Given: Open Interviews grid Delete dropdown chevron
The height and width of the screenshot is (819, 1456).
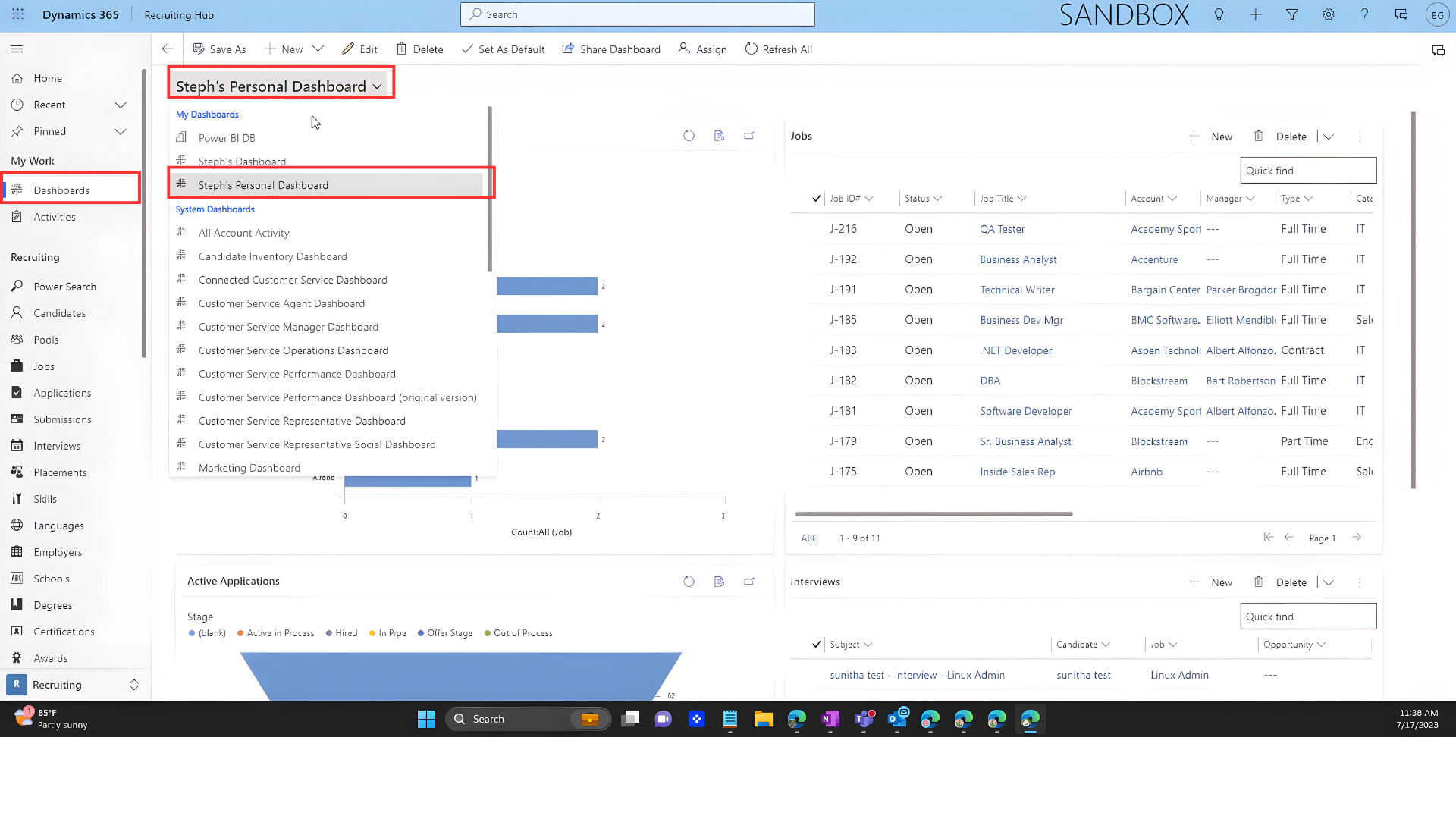Looking at the screenshot, I should tap(1329, 582).
